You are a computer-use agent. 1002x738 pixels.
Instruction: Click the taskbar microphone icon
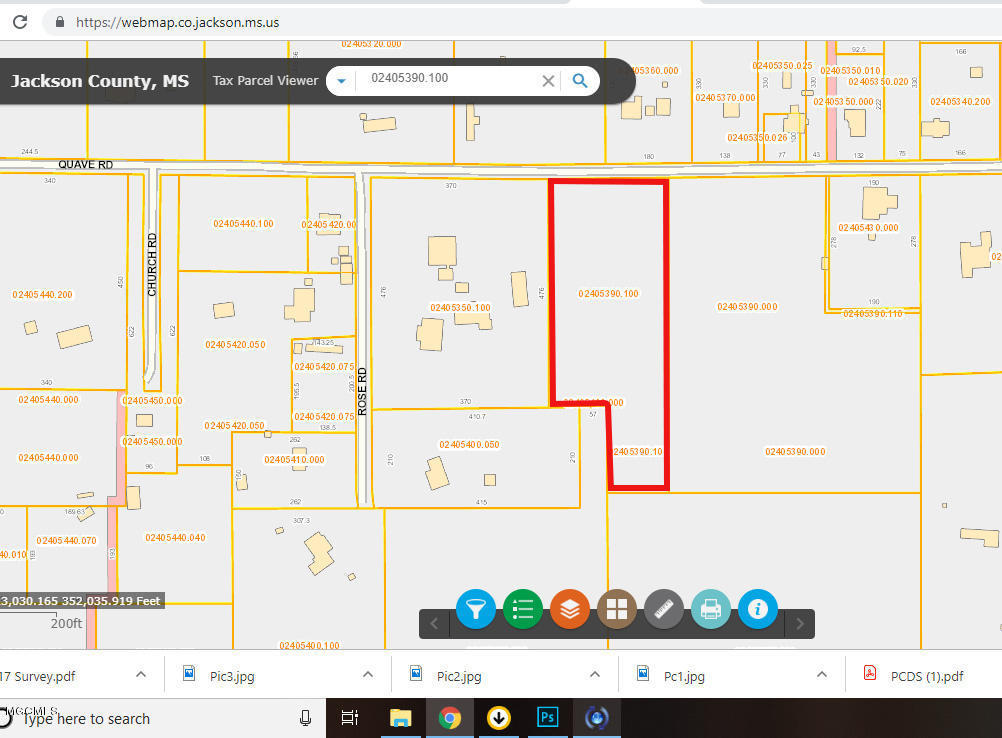305,719
